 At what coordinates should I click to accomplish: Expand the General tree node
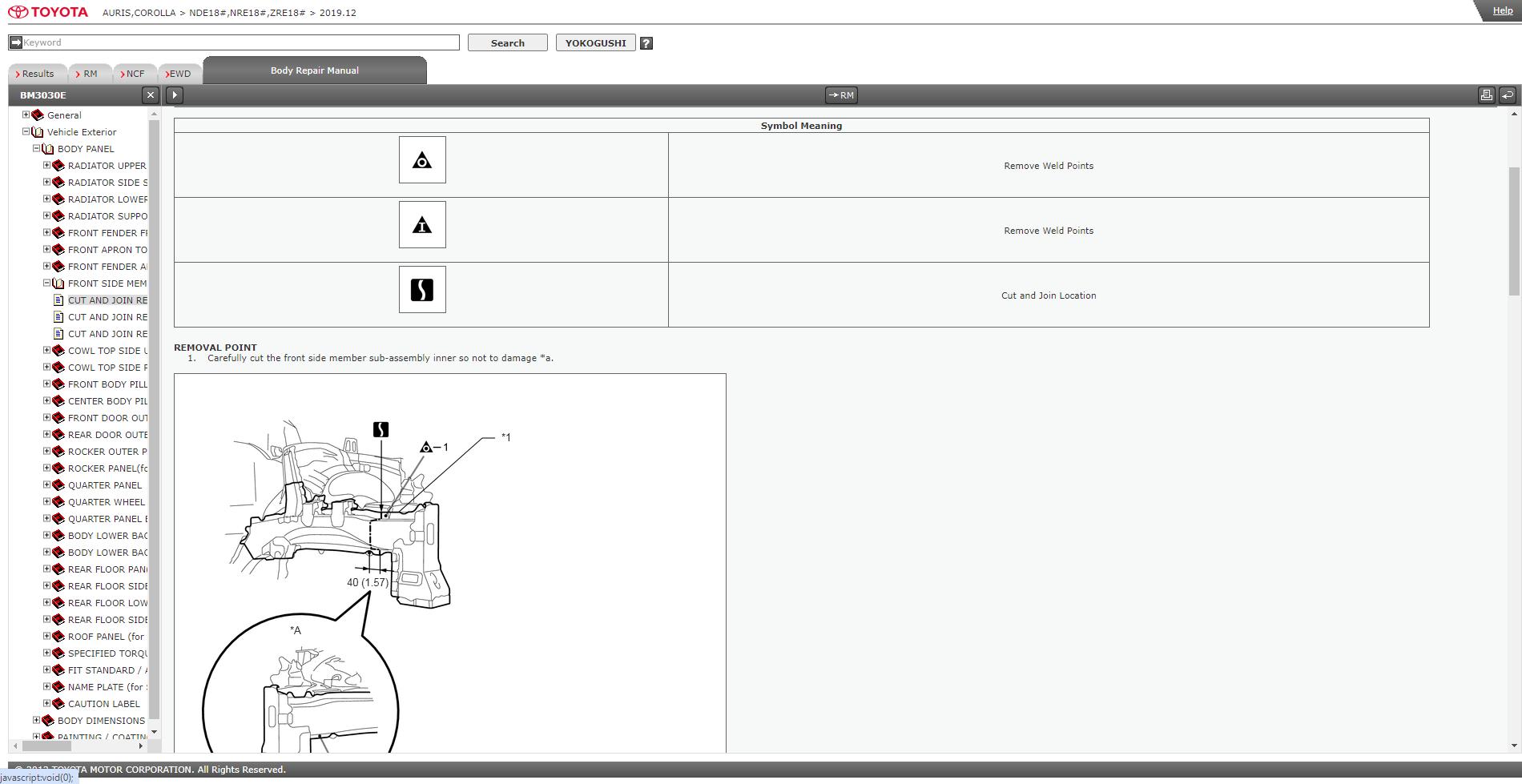point(26,115)
